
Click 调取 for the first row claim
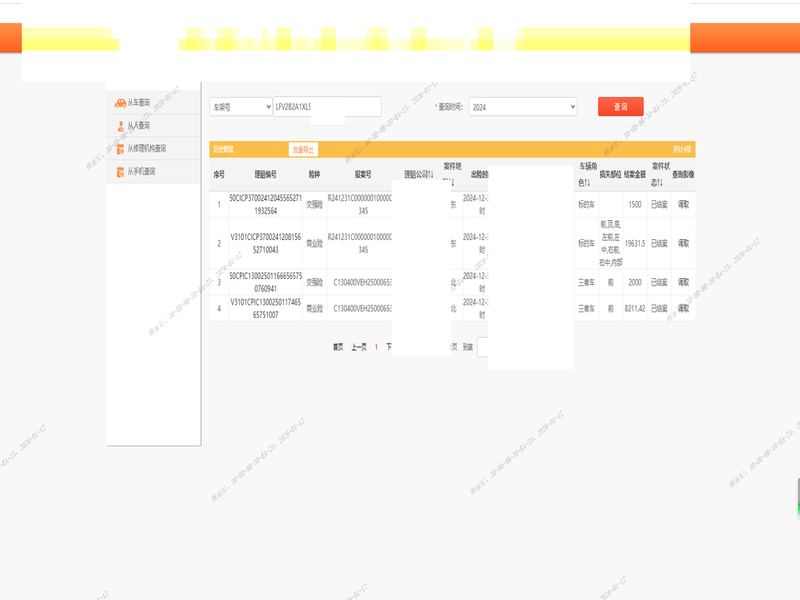(684, 204)
